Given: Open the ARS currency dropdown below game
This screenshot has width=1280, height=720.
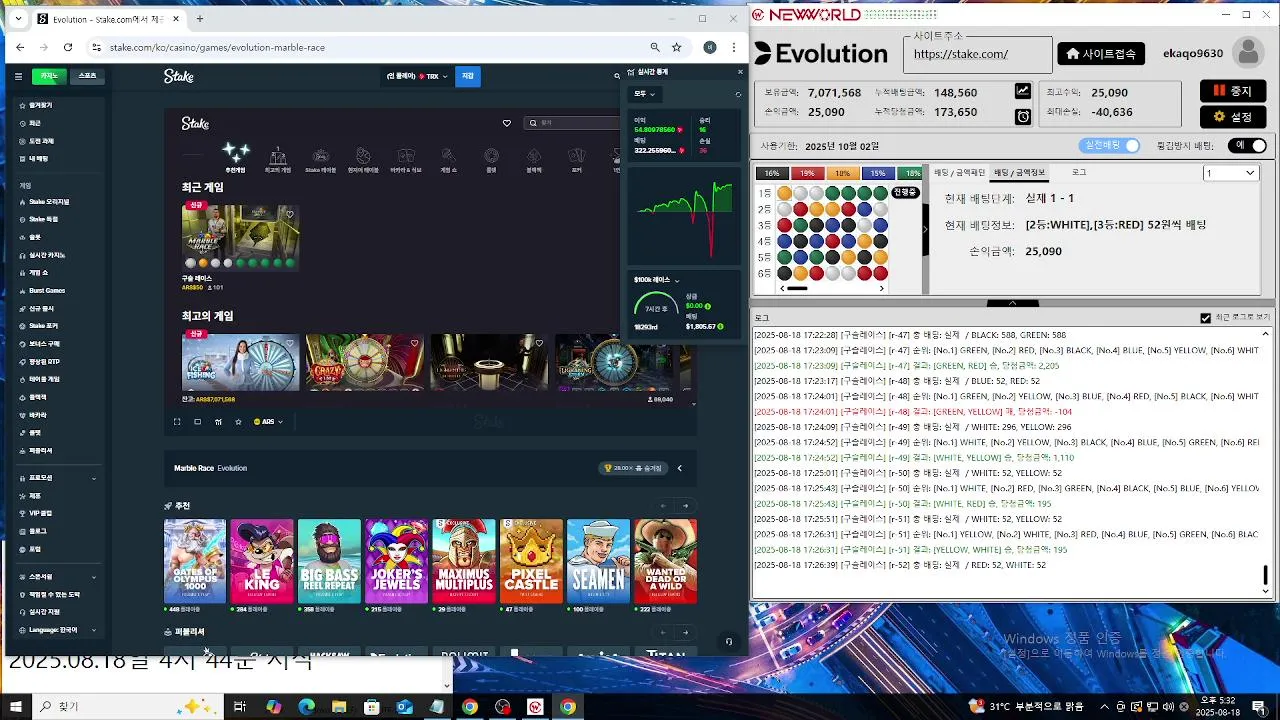Looking at the screenshot, I should pyautogui.click(x=268, y=422).
